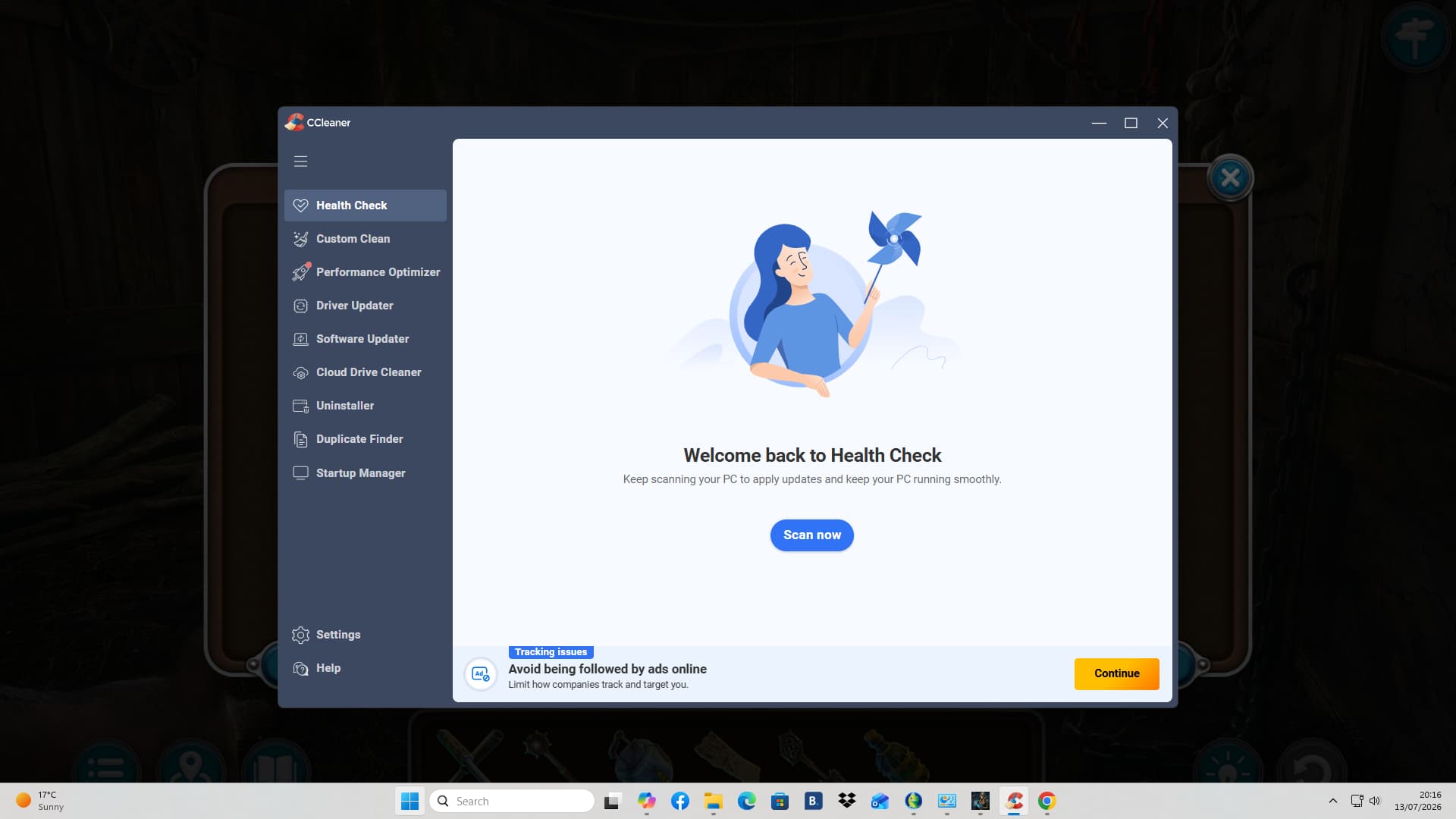This screenshot has height=819, width=1456.
Task: Click the Duplicate Finder document icon
Action: click(300, 439)
